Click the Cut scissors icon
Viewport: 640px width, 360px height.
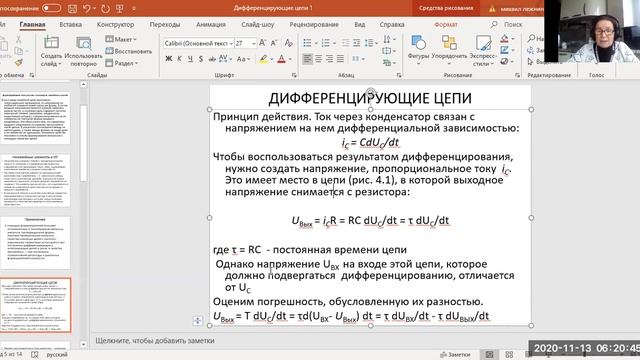click(x=18, y=40)
